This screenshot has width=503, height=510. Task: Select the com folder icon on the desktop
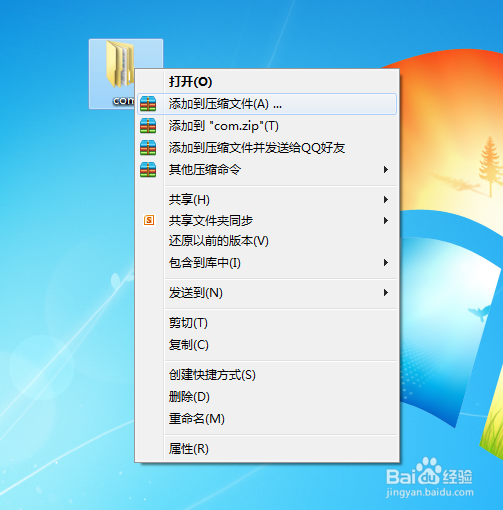click(x=120, y=64)
